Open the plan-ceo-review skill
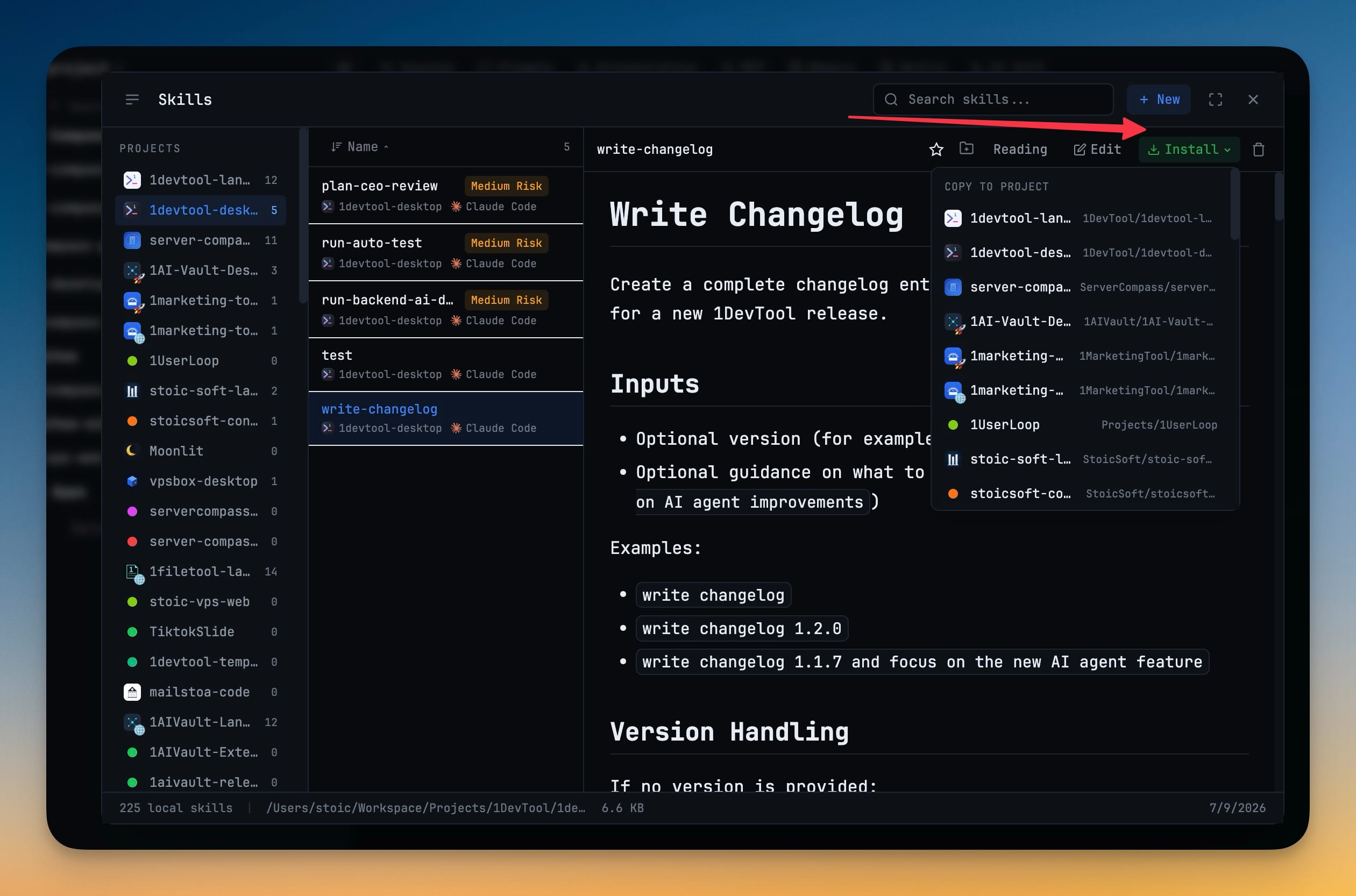The image size is (1356, 896). click(446, 195)
